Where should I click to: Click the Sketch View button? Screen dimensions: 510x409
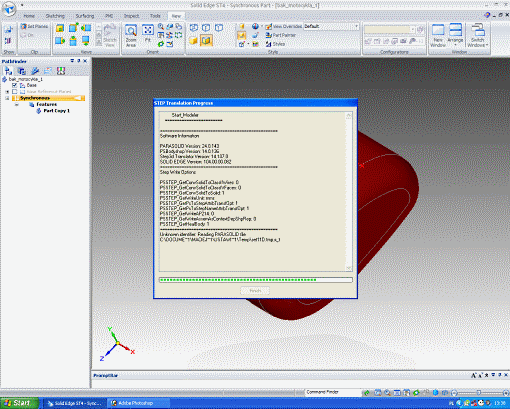pyautogui.click(x=110, y=35)
